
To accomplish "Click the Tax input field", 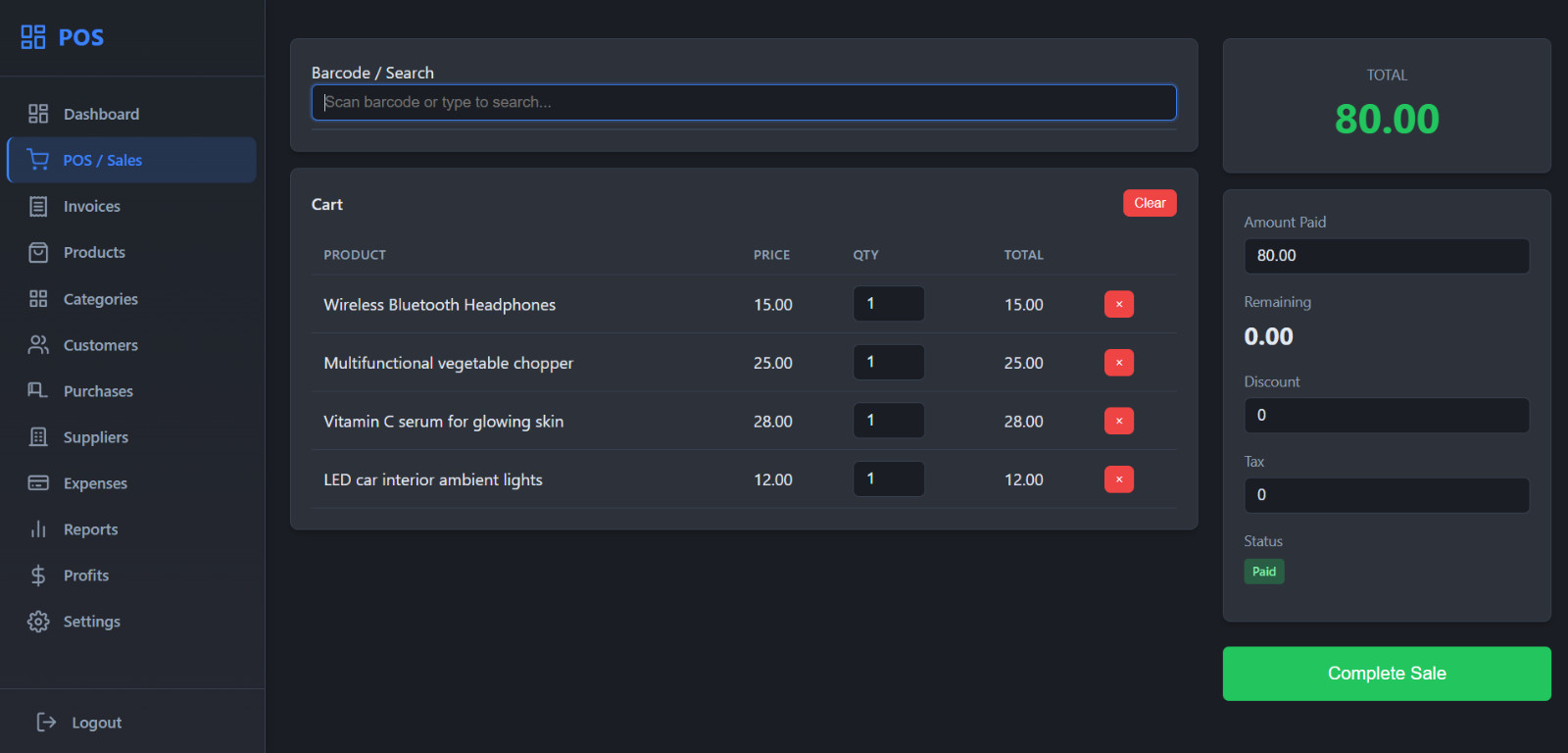I will click(1387, 495).
